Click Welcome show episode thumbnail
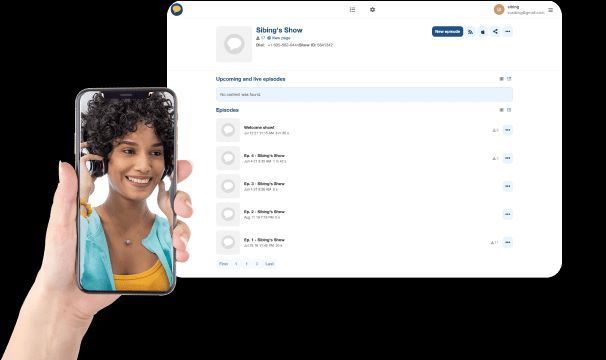This screenshot has height=360, width=606. pyautogui.click(x=228, y=130)
